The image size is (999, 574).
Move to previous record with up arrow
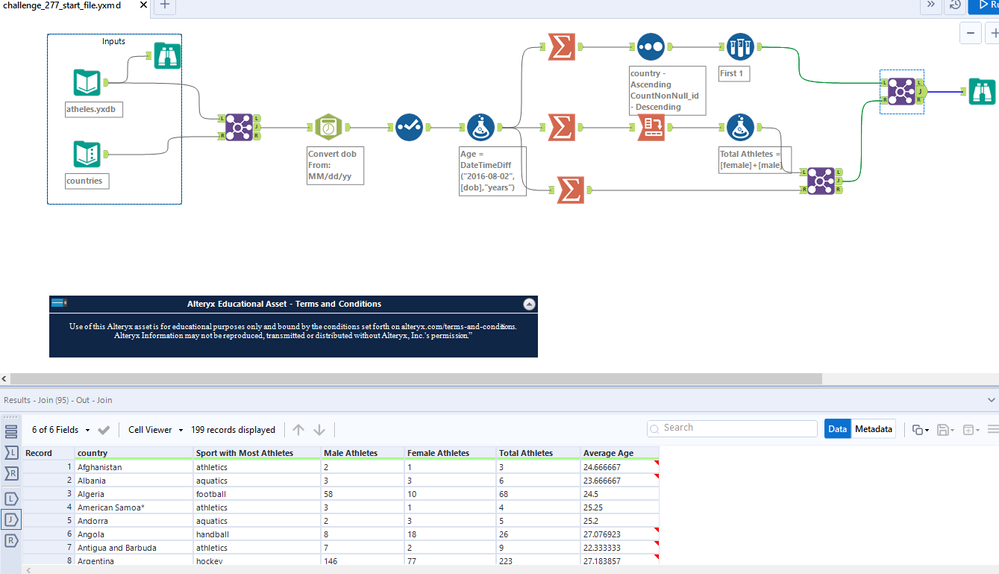pos(298,430)
